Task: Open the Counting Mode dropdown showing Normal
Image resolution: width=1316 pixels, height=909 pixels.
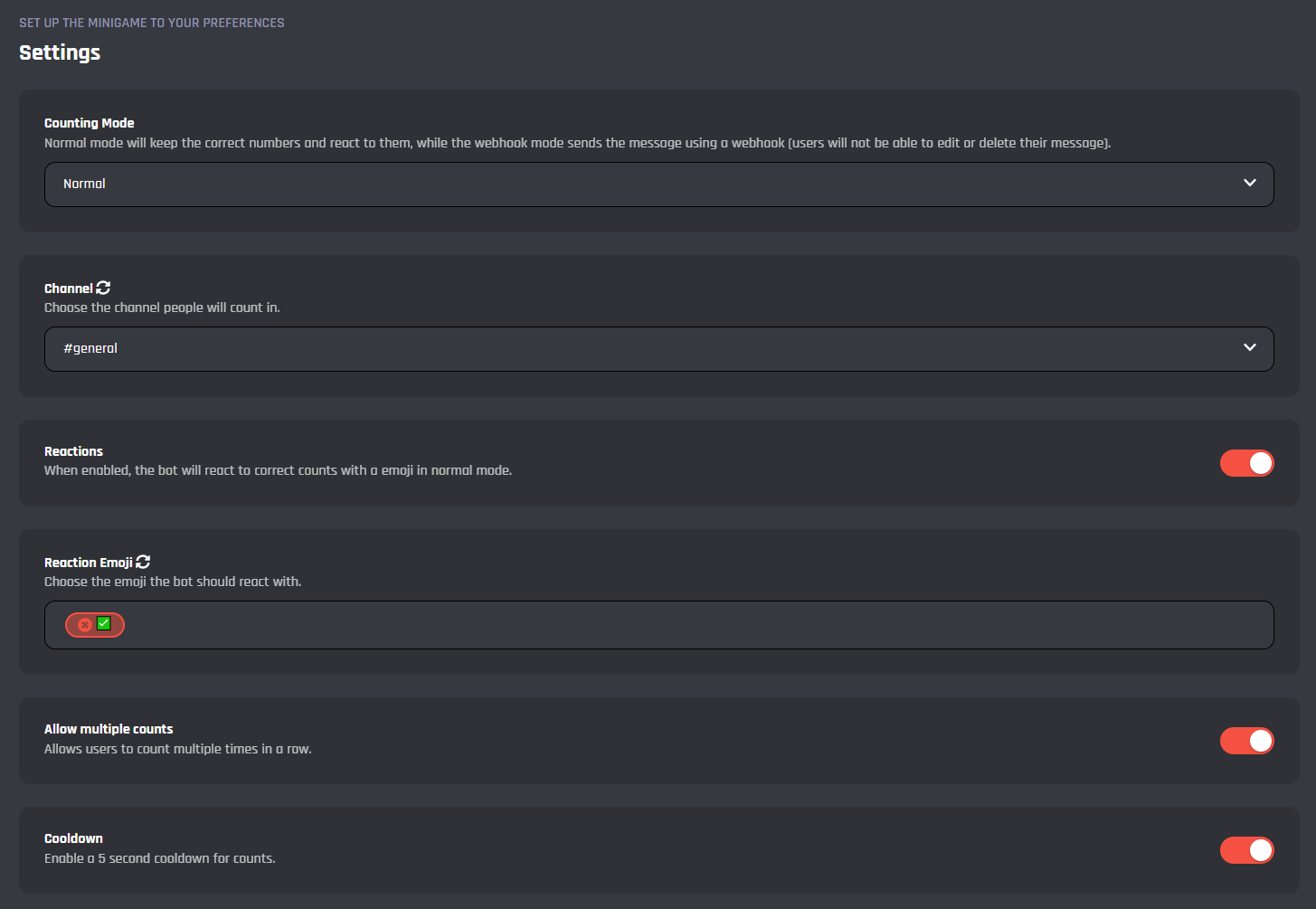Action: [633, 185]
